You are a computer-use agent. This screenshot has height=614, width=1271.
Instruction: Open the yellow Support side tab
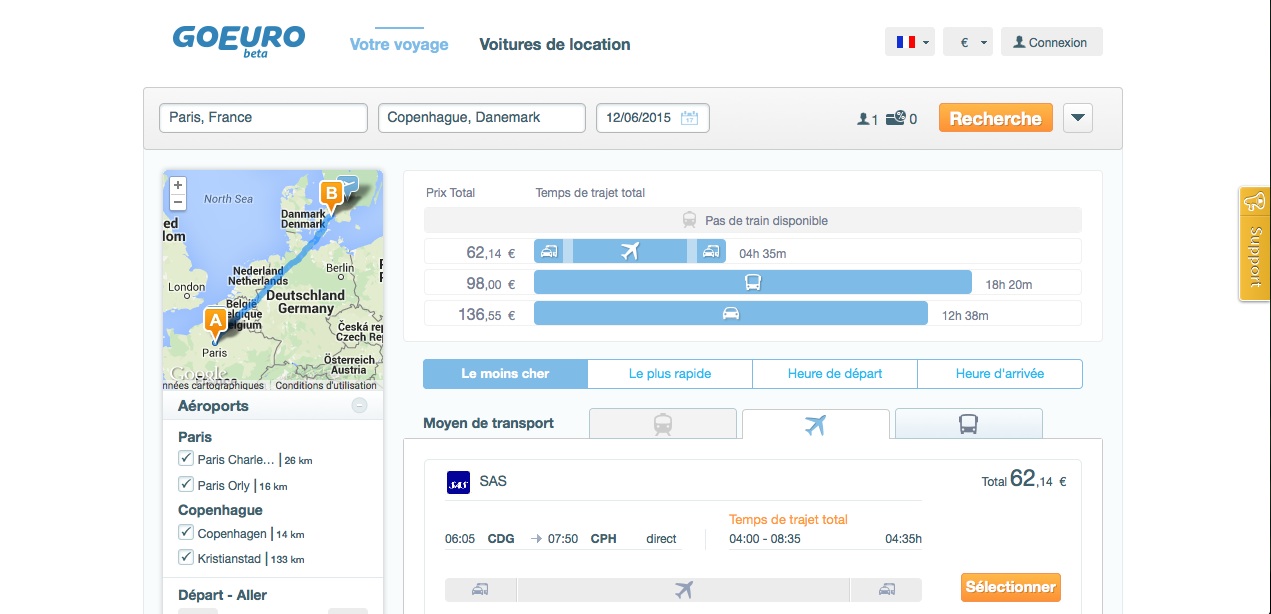1254,244
